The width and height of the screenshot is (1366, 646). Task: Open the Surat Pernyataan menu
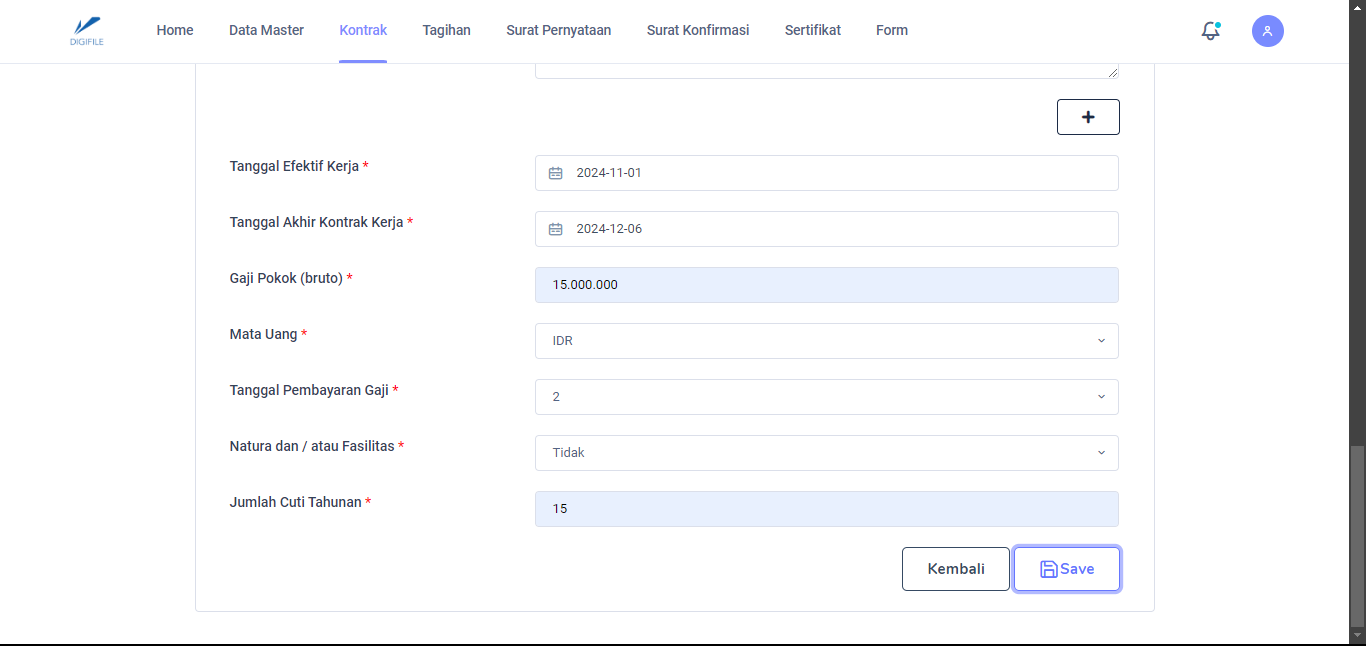(558, 30)
